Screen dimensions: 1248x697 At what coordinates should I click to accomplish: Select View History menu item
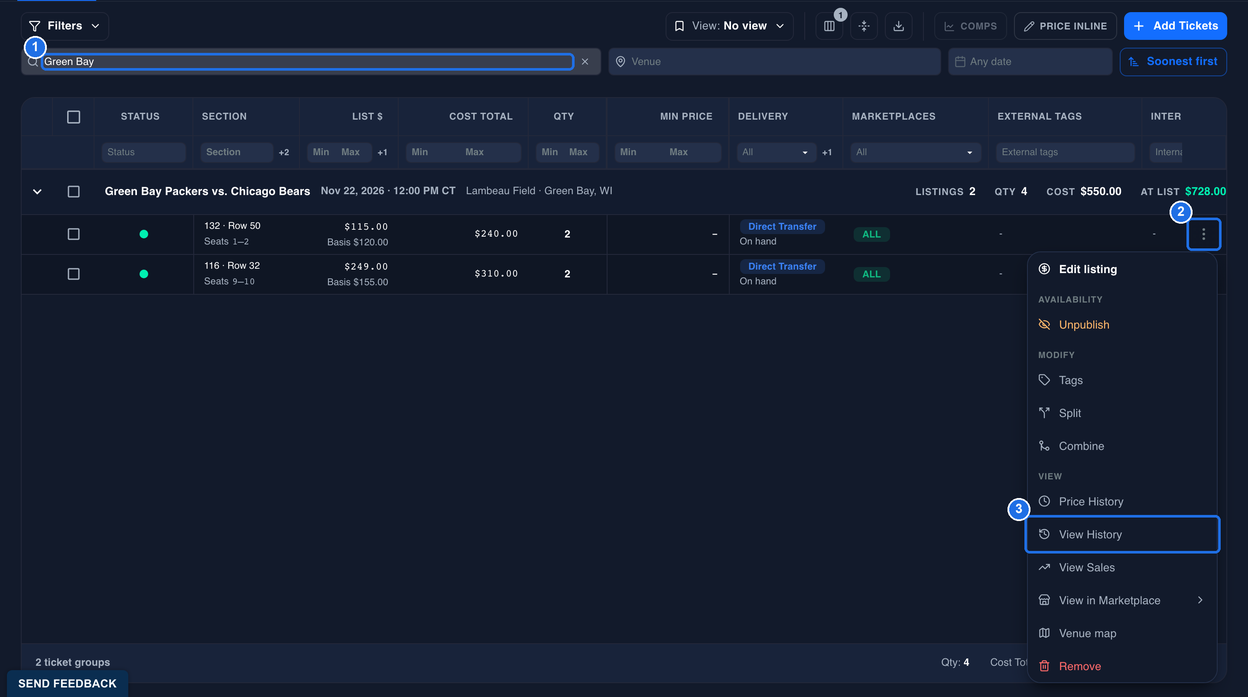1122,534
